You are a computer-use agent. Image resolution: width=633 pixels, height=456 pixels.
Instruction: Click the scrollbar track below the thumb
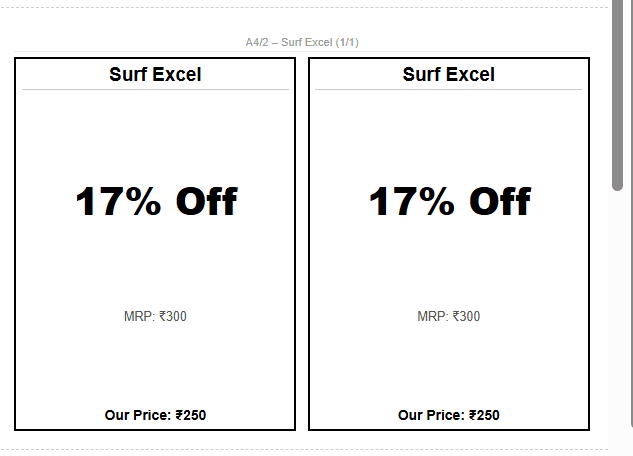619,320
